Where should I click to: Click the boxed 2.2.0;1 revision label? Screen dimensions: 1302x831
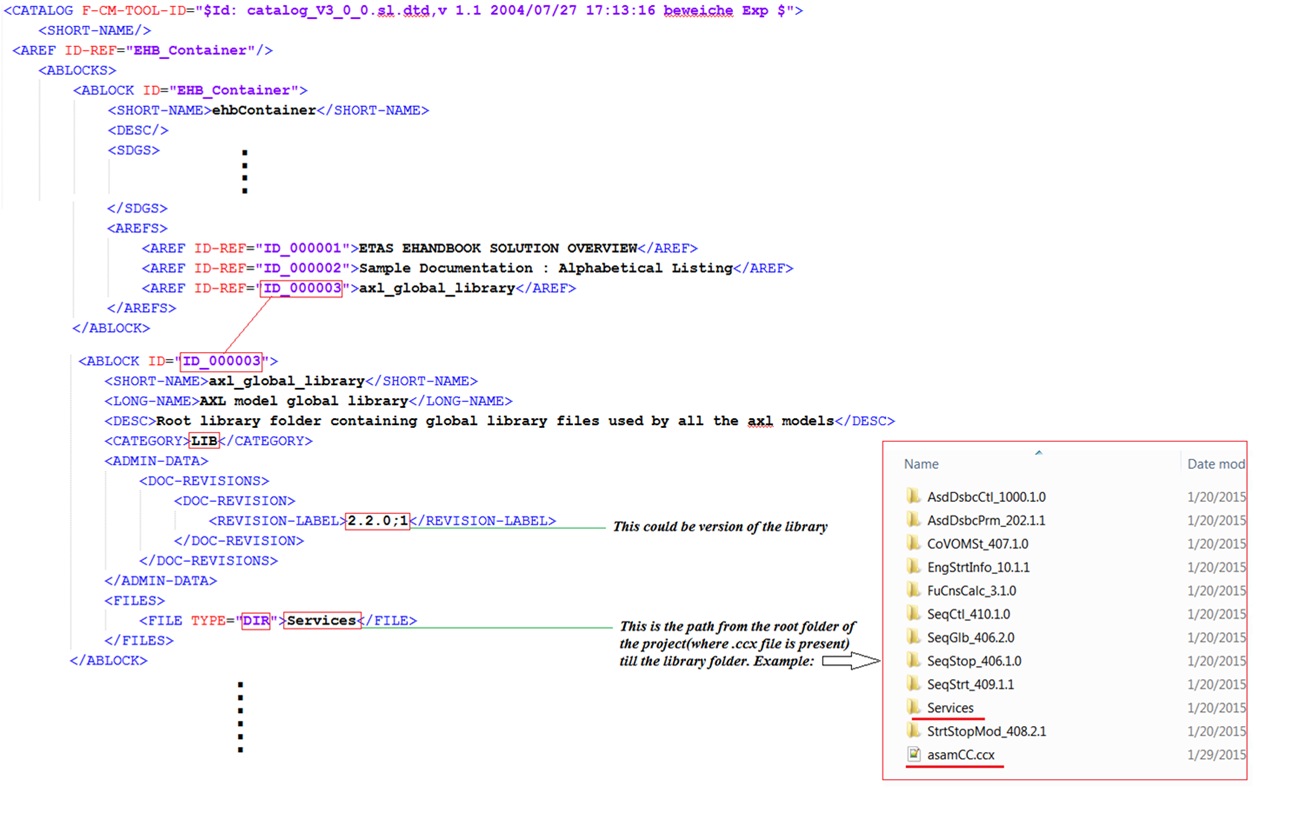(x=377, y=521)
